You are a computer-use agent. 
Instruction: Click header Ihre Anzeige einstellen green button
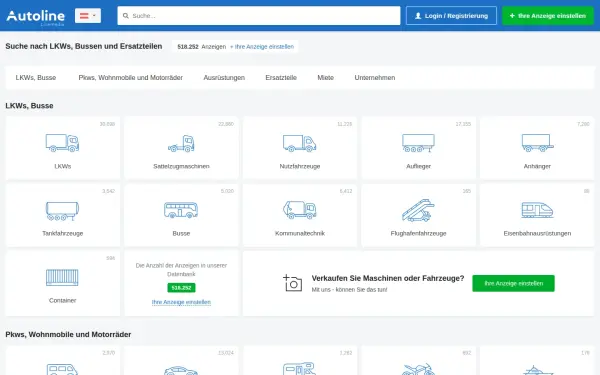click(548, 16)
